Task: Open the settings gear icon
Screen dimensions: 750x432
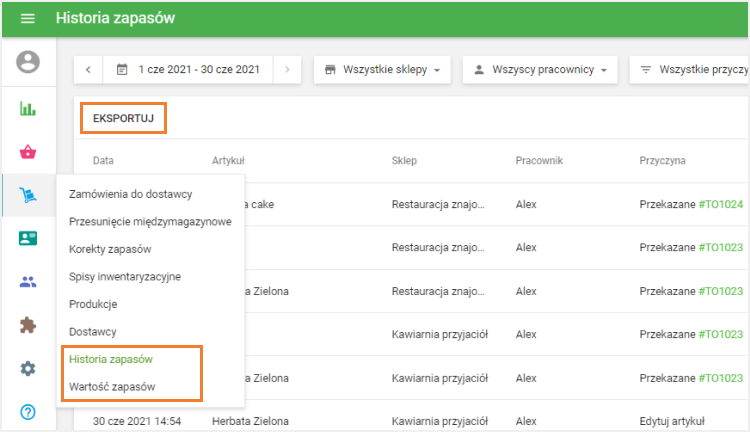Action: [x=28, y=368]
